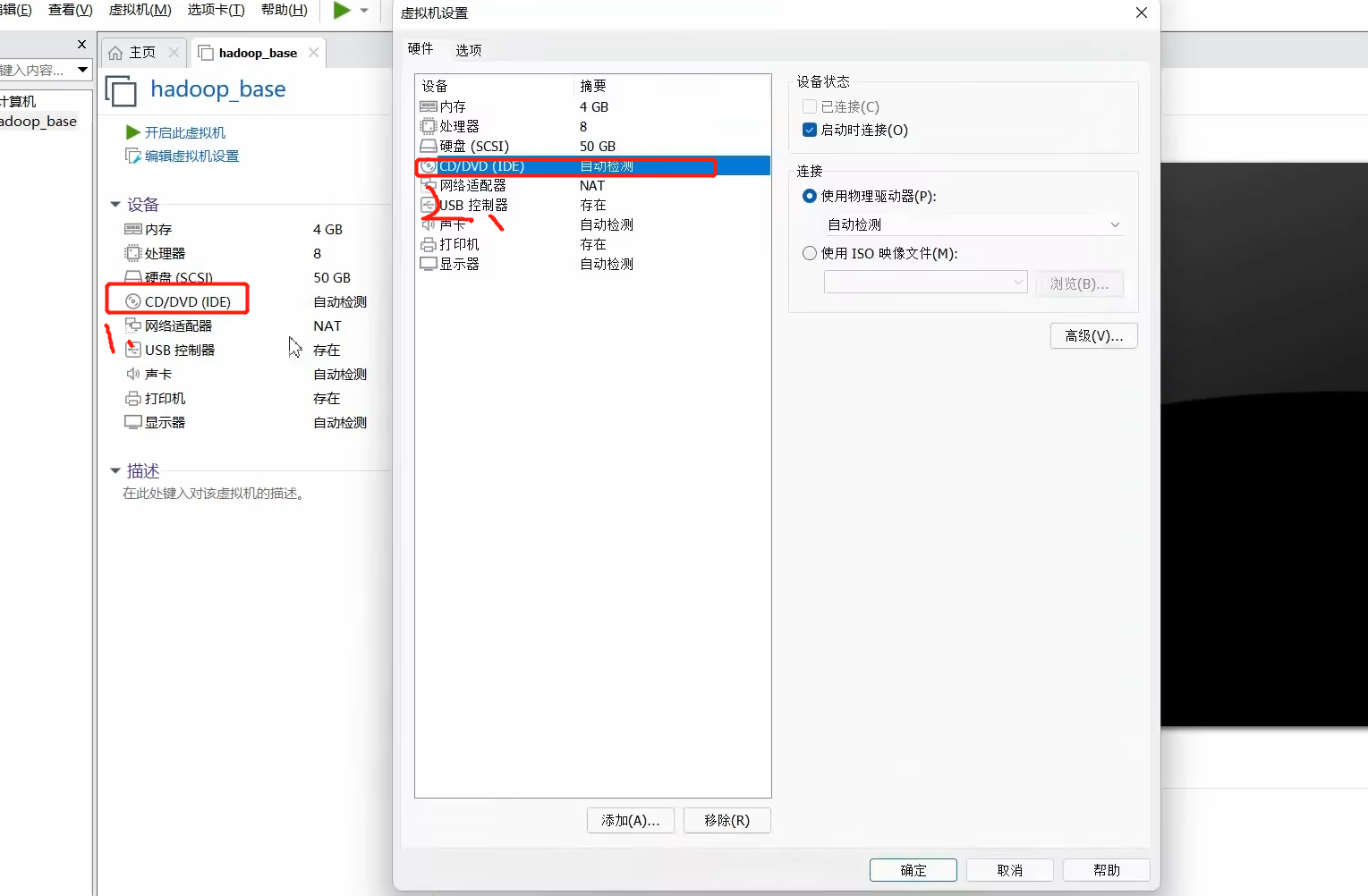This screenshot has width=1368, height=896.
Task: Collapse the 描述 section expander
Action: [x=115, y=470]
